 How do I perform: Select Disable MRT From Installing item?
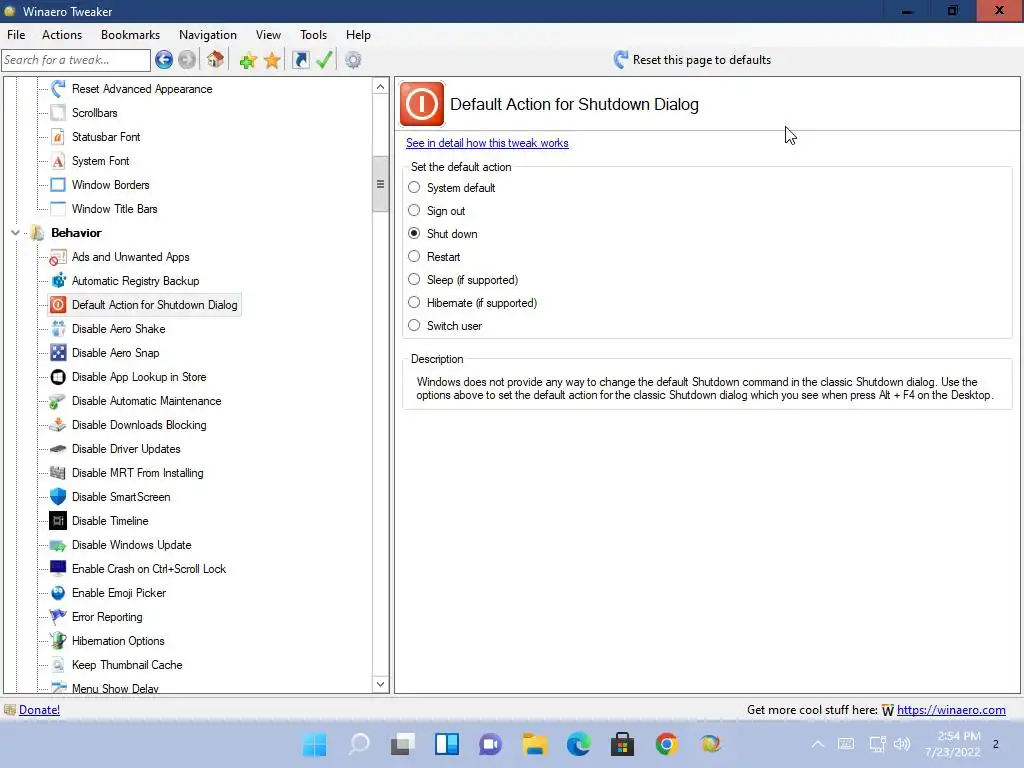pyautogui.click(x=137, y=473)
